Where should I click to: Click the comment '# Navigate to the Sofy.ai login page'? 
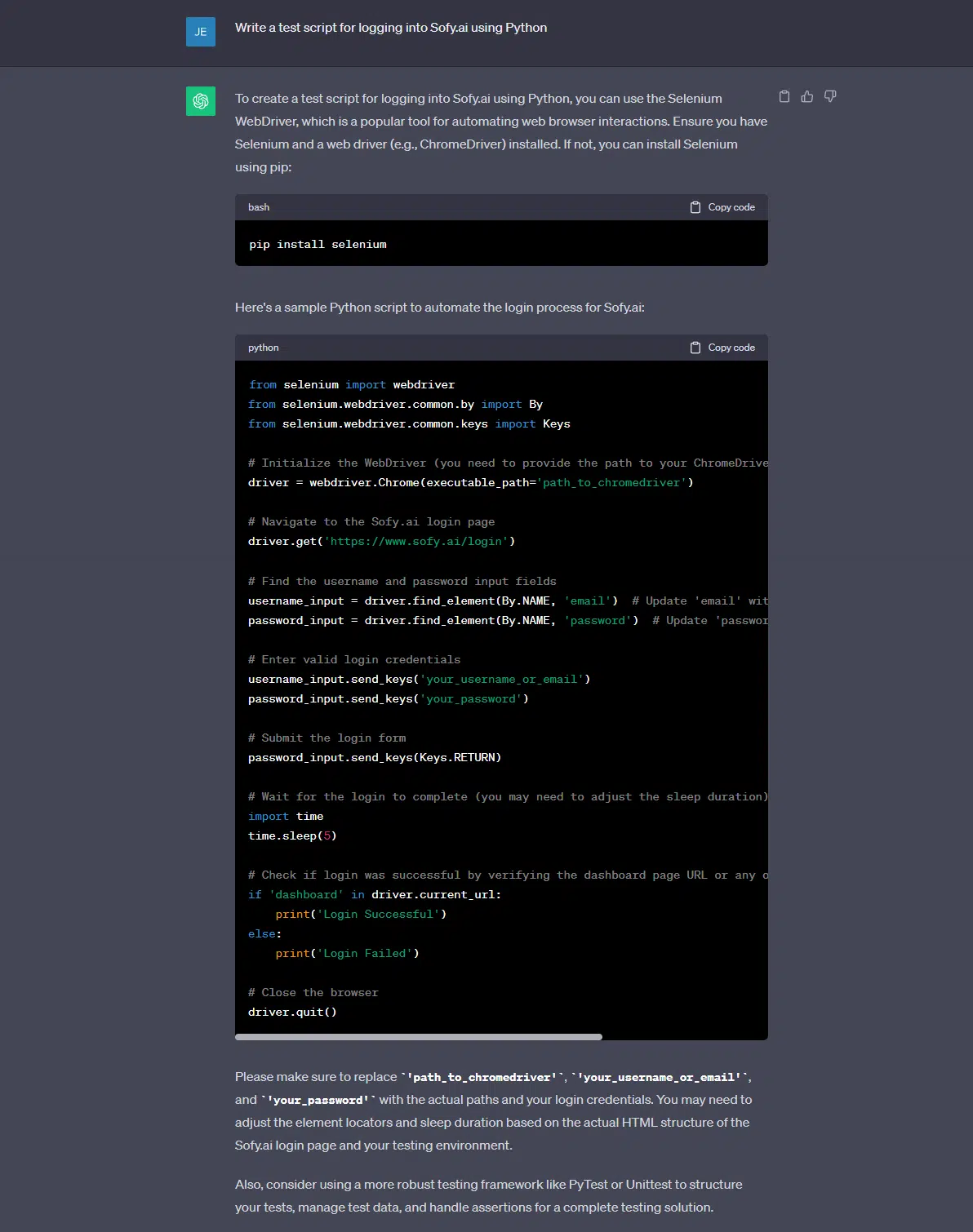click(x=371, y=522)
